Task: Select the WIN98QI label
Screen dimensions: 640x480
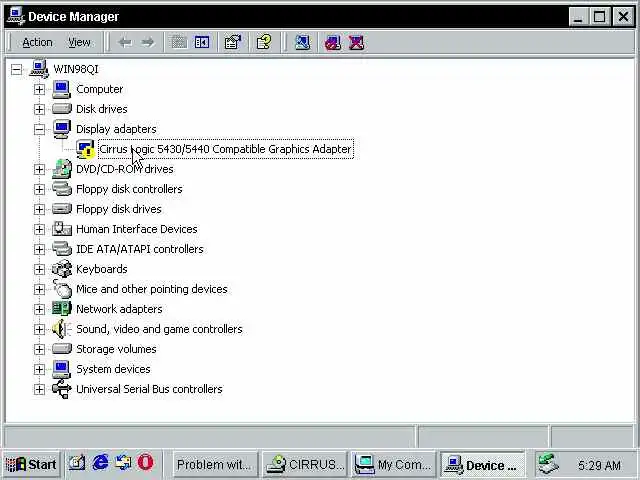Action: coord(76,69)
